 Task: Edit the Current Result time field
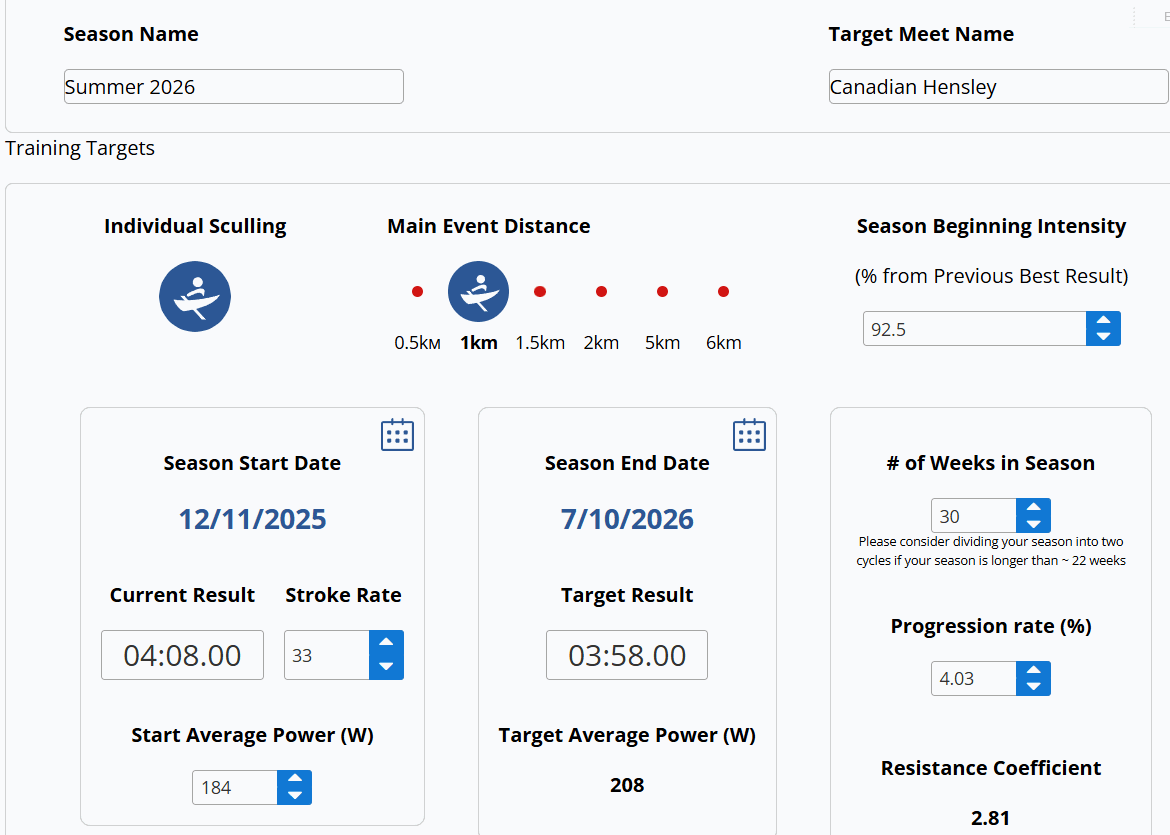click(182, 655)
